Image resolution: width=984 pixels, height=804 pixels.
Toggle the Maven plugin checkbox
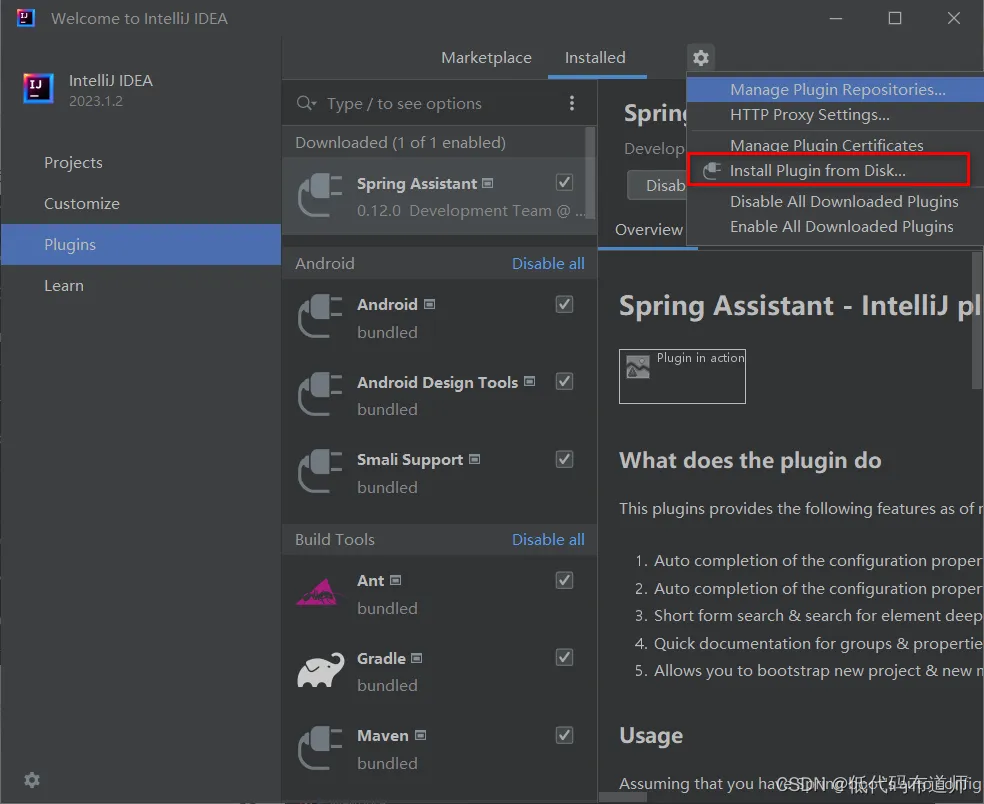[564, 736]
